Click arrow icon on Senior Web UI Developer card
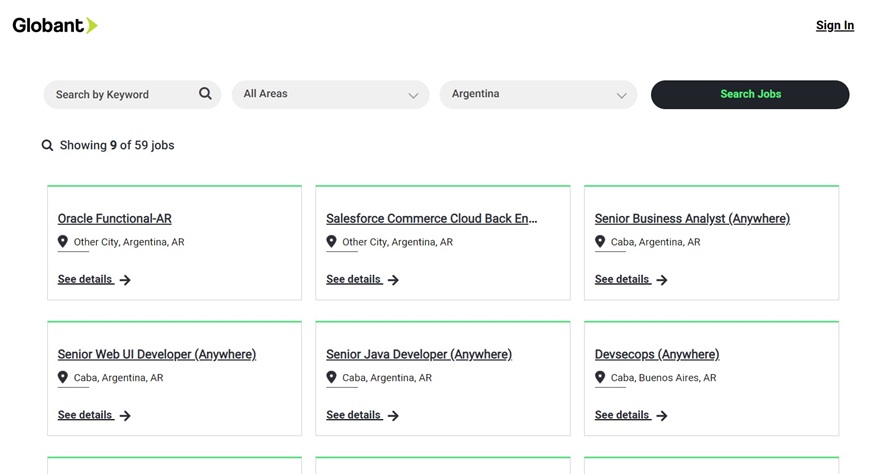The image size is (880, 474). (x=125, y=416)
